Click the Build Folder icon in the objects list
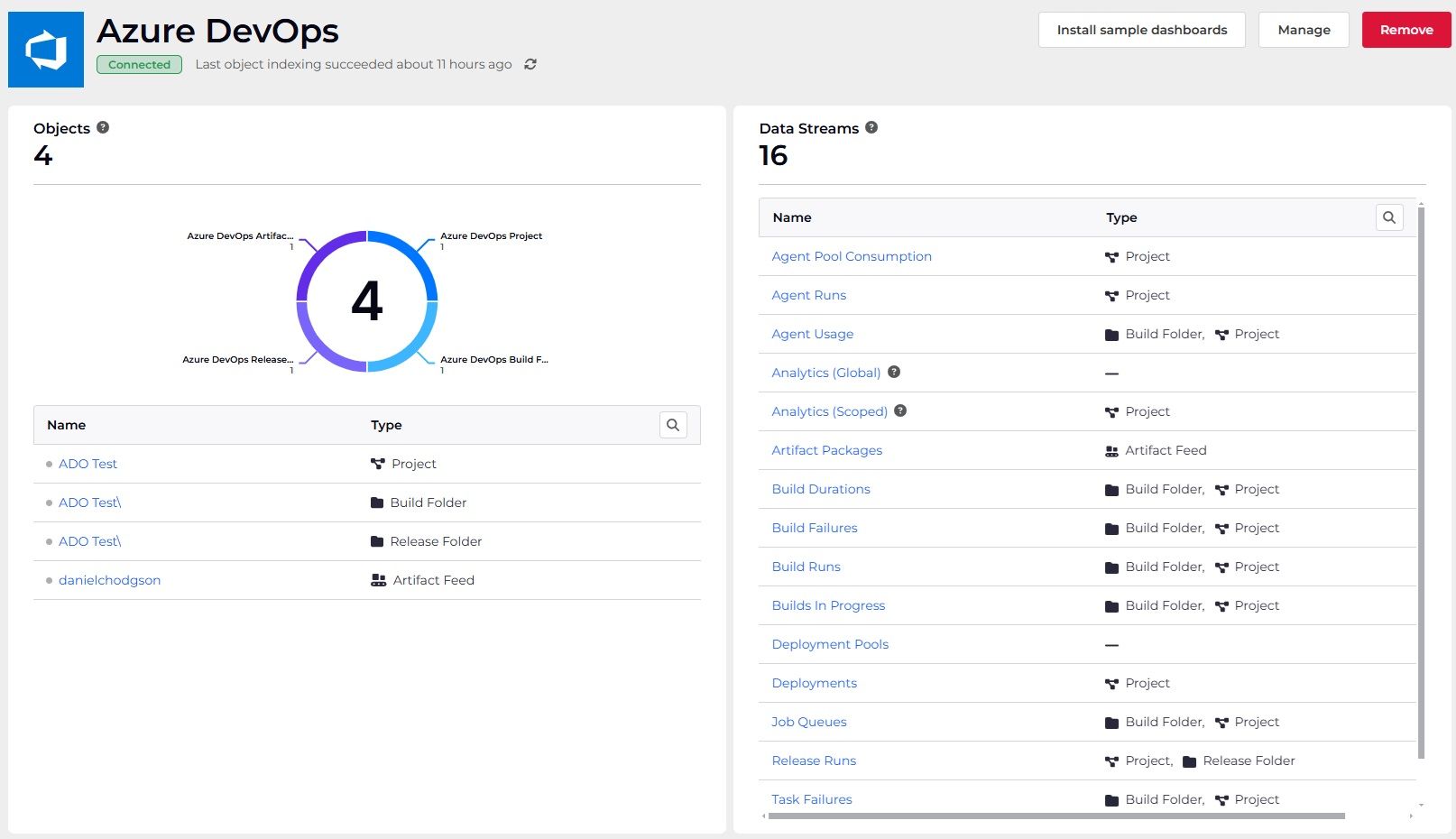This screenshot has width=1456, height=839. point(377,502)
